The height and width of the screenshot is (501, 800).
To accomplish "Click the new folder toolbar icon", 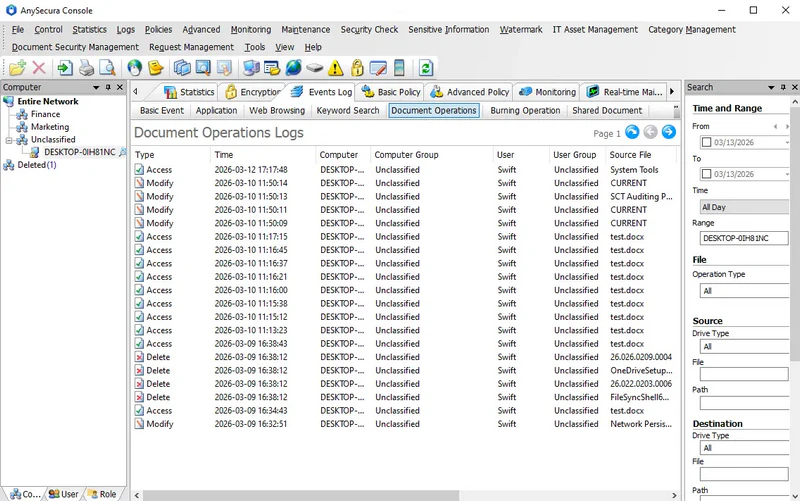I will [17, 68].
